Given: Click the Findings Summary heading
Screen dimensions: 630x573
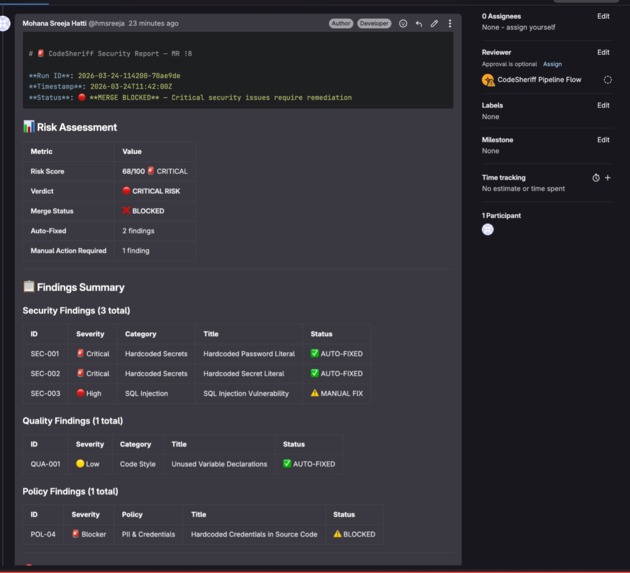Looking at the screenshot, I should [74, 287].
